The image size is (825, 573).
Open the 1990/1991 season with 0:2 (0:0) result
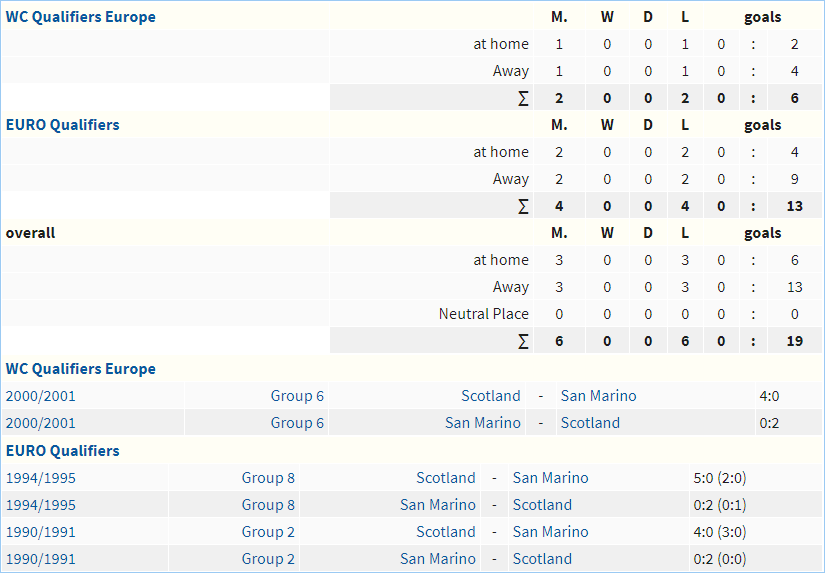tap(40, 559)
